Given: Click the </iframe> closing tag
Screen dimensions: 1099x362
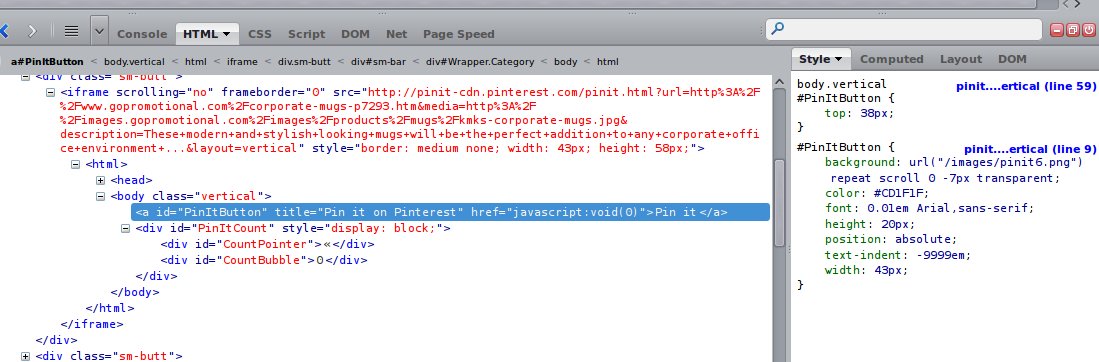Looking at the screenshot, I should click(92, 324).
